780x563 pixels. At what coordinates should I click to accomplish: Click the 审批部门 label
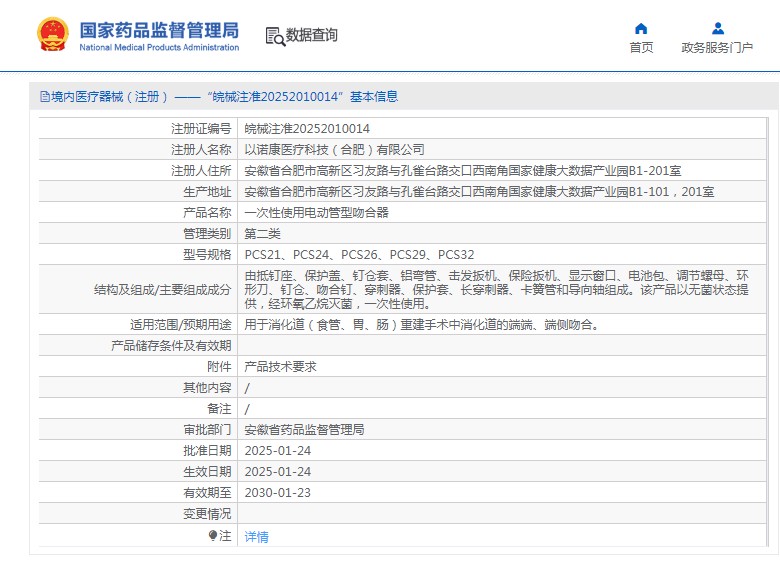pyautogui.click(x=207, y=429)
